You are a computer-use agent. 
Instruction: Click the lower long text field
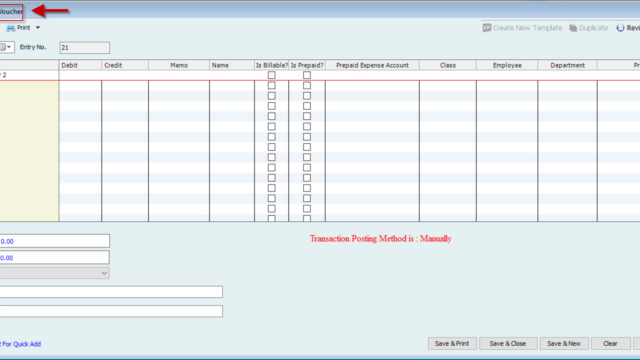pos(111,311)
